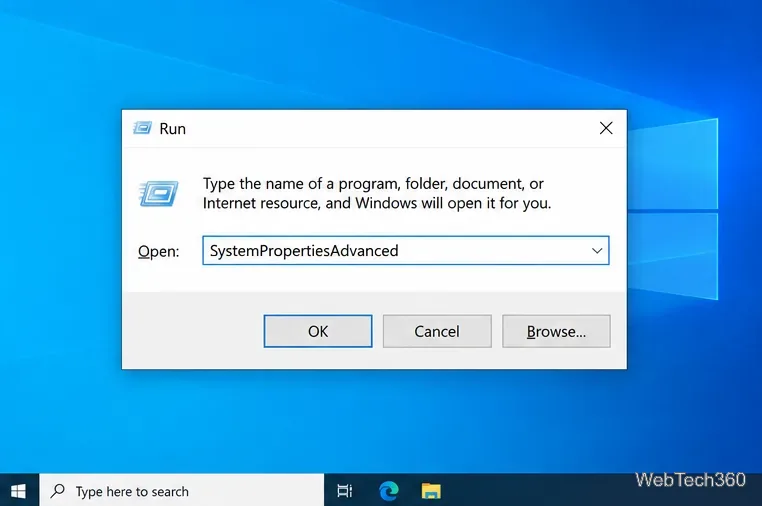Click the large Run icon beside the description
Viewport: 762px width, 506px height.
point(158,193)
